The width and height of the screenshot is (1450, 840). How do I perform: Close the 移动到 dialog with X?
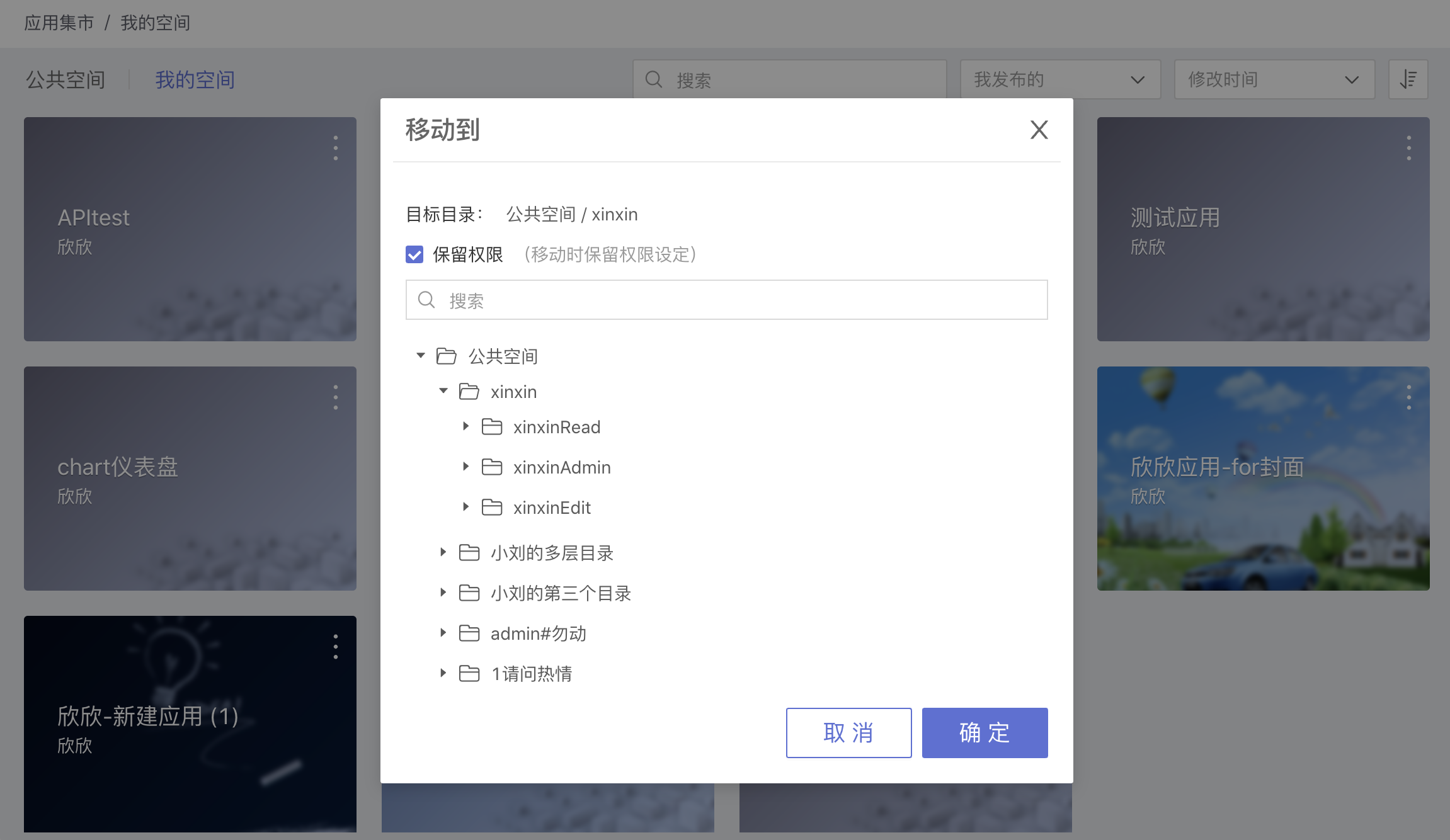point(1039,130)
